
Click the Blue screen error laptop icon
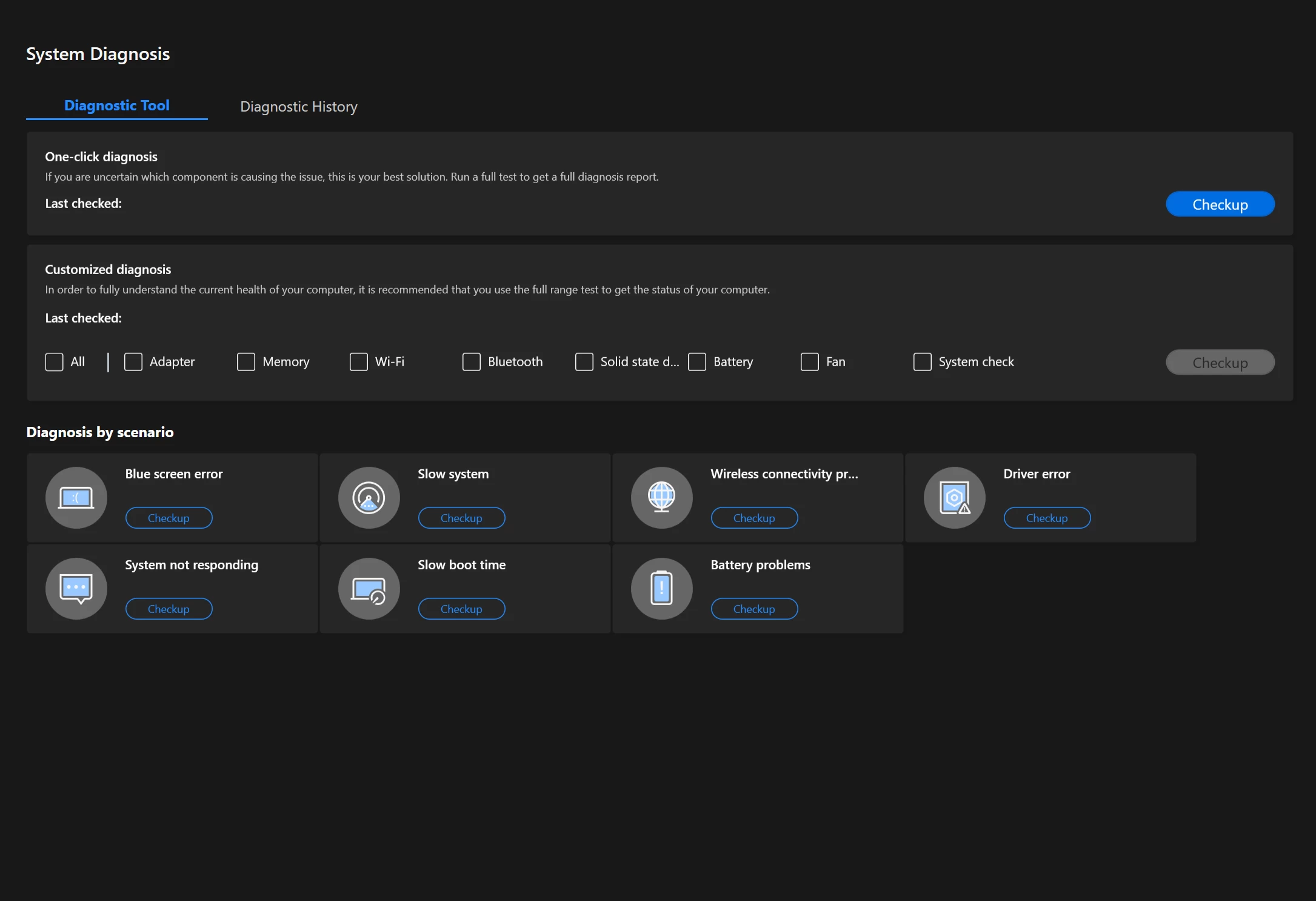pos(76,498)
